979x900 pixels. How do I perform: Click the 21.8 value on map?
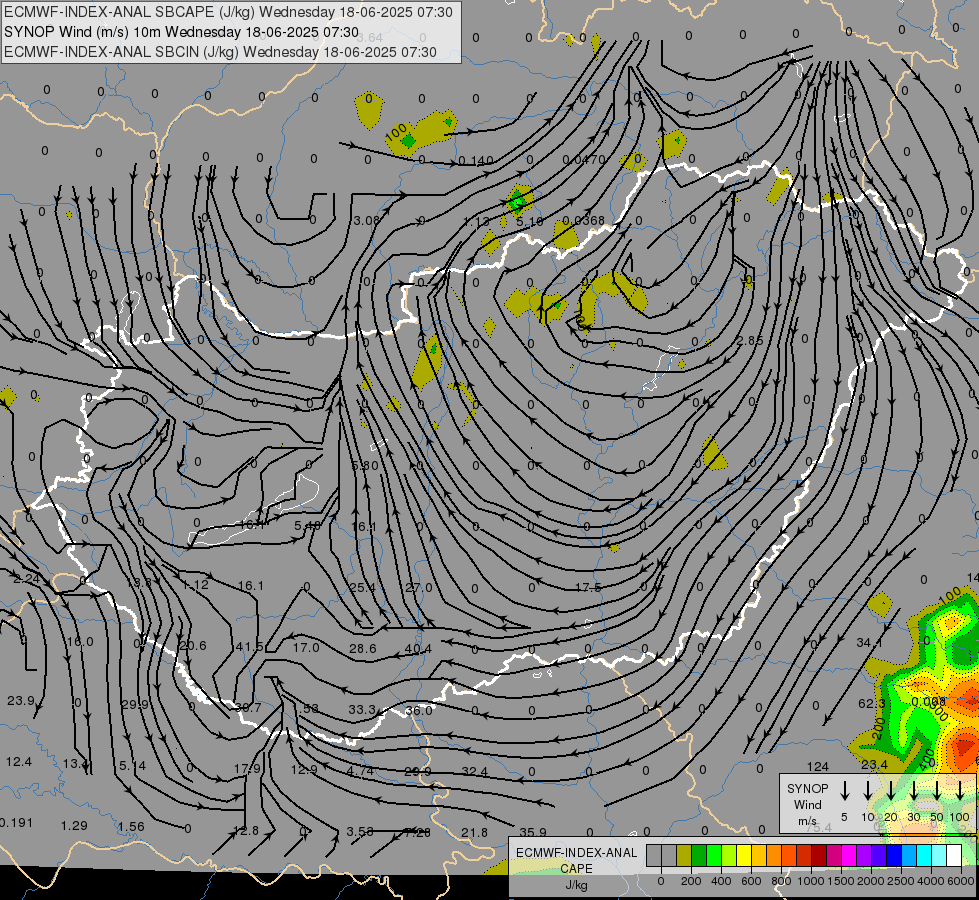(475, 832)
